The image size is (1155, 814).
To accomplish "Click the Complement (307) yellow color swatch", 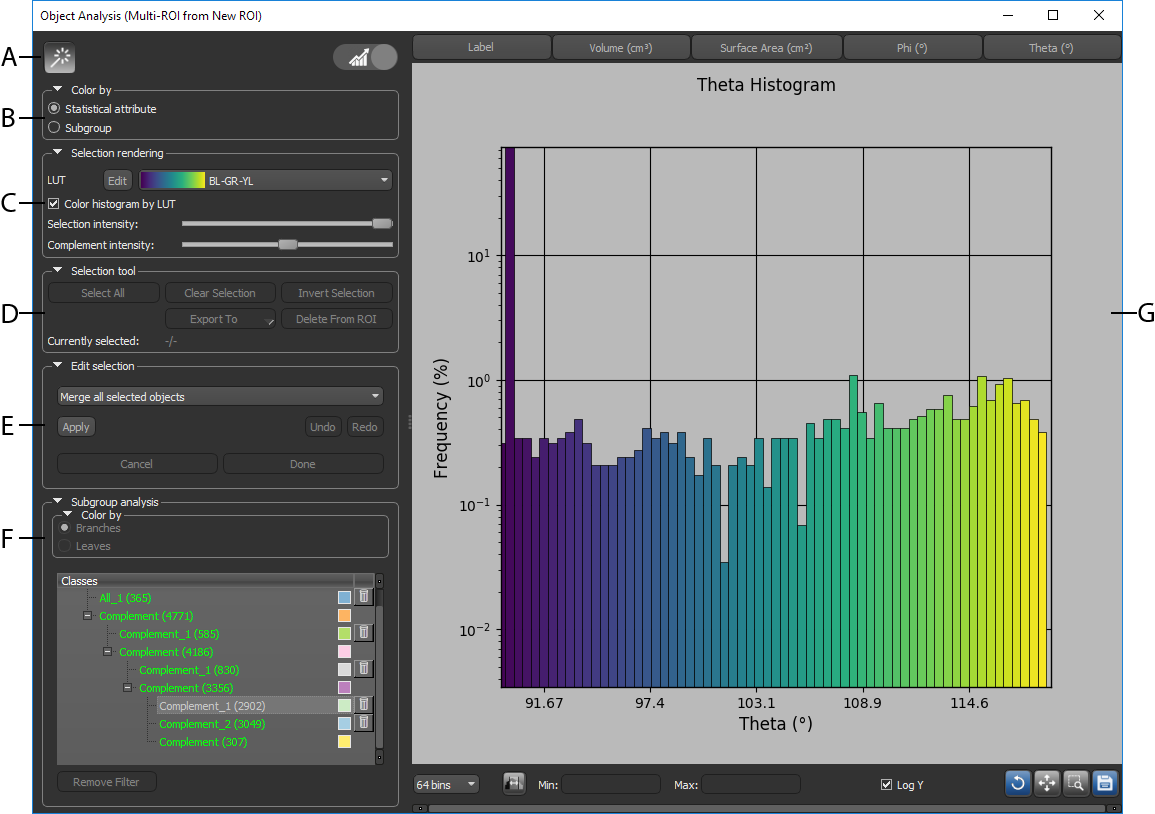I will [344, 742].
